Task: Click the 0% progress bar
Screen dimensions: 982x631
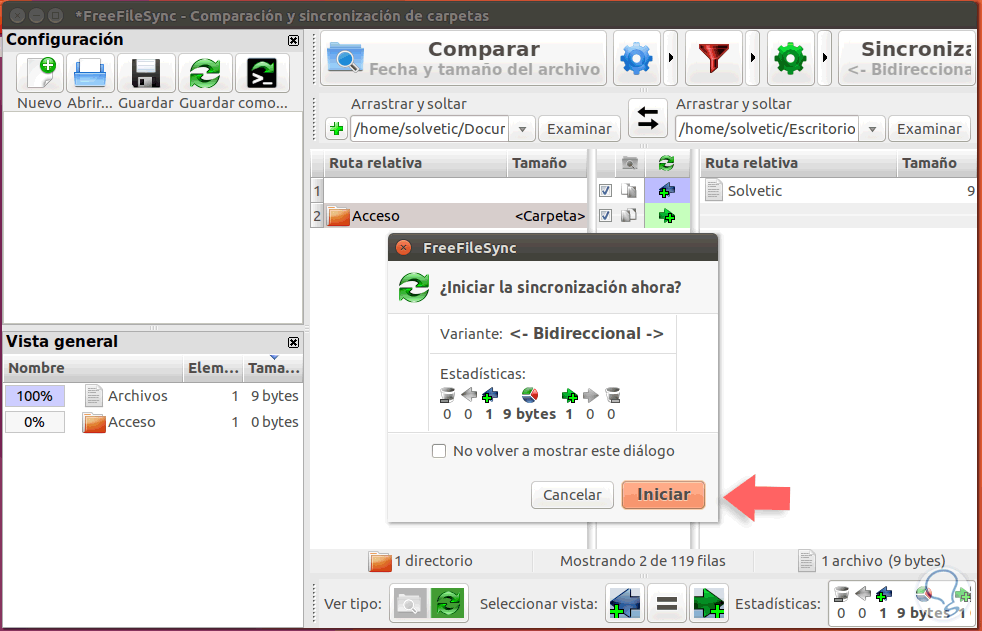Action: coord(34,422)
